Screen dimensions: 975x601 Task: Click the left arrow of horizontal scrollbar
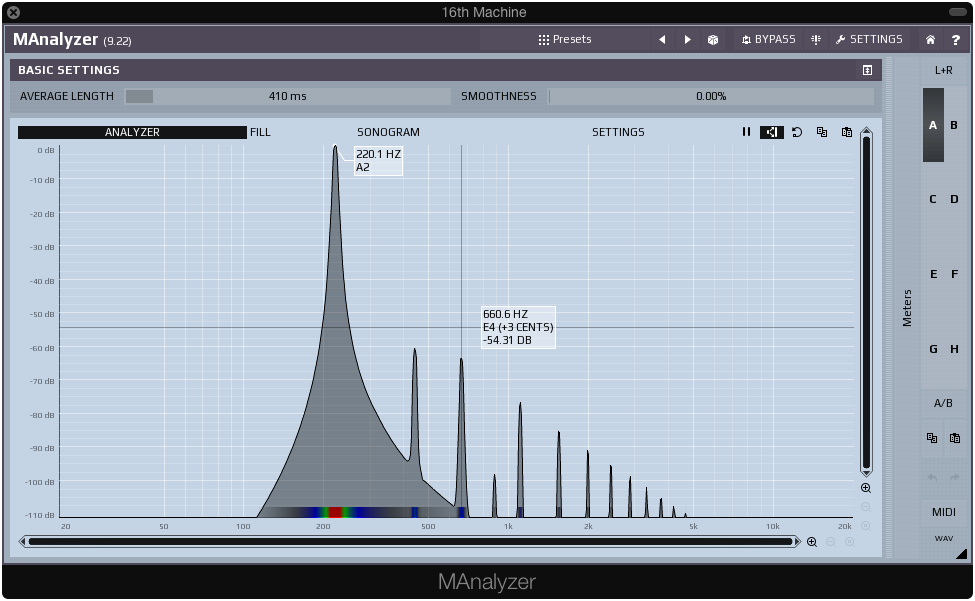(x=22, y=541)
